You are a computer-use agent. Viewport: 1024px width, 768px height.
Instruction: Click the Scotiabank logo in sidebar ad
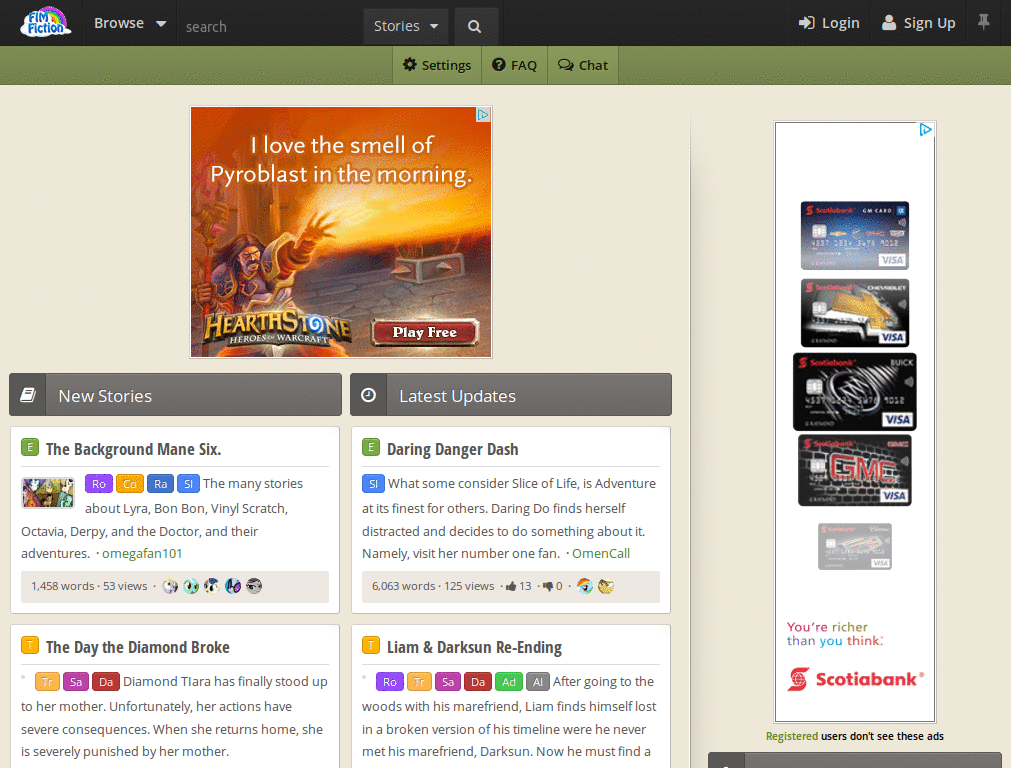point(854,679)
